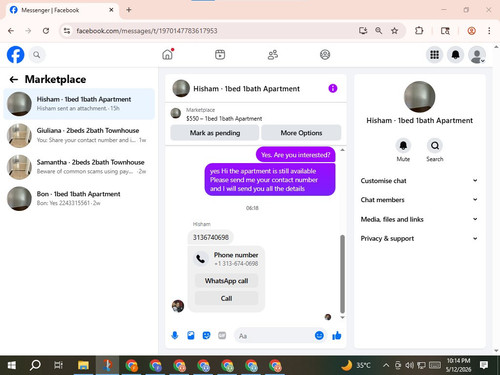
Task: Open the Groups icon in top navigation
Action: tap(325, 54)
